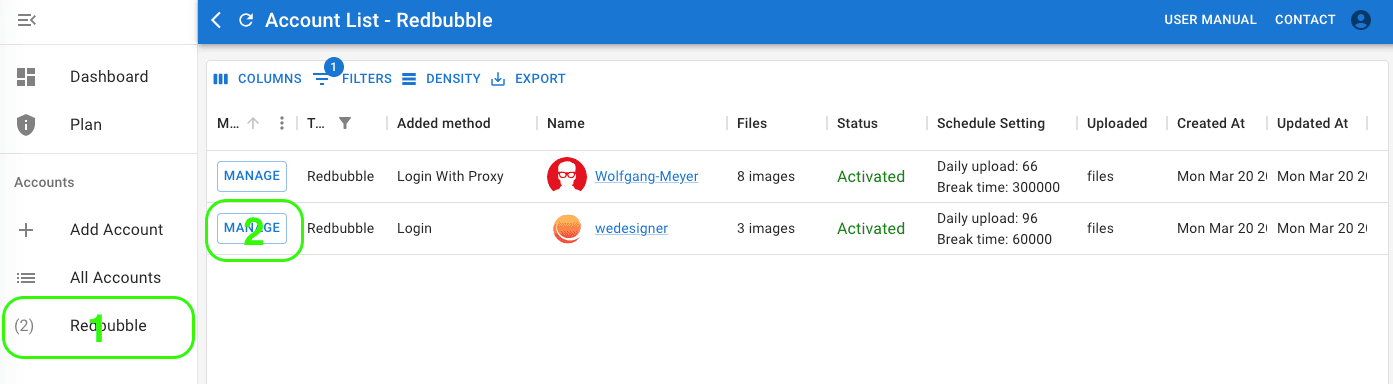
Task: Click Wolfgang-Meyer's avatar thumbnail
Action: coord(567,176)
